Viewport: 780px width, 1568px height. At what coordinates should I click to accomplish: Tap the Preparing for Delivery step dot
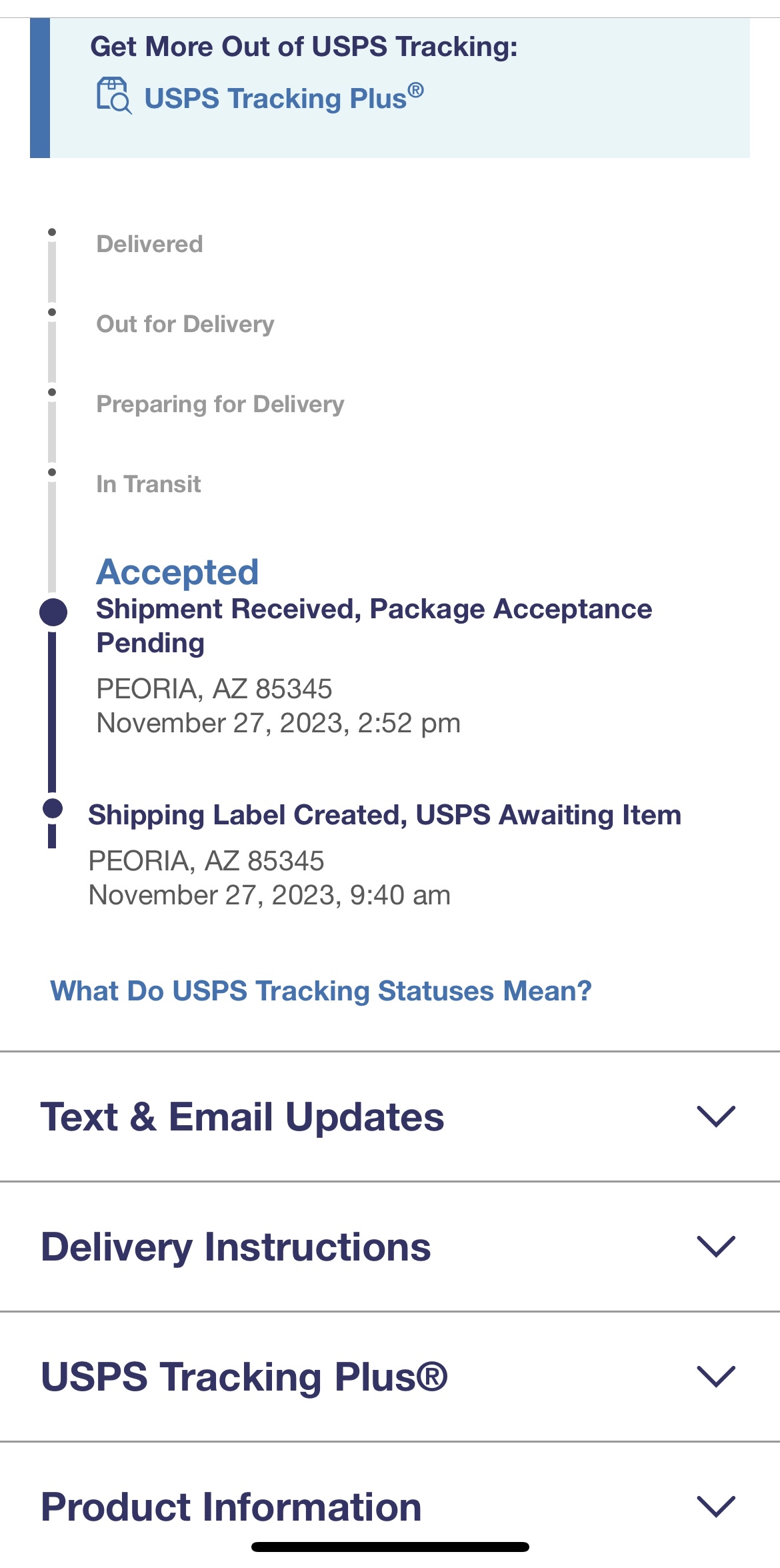(52, 392)
